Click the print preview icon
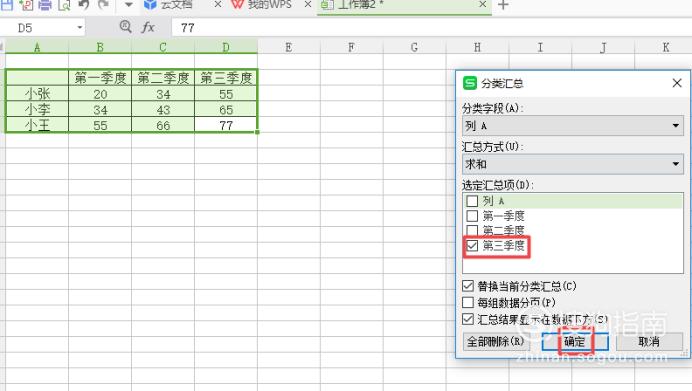 pos(64,4)
